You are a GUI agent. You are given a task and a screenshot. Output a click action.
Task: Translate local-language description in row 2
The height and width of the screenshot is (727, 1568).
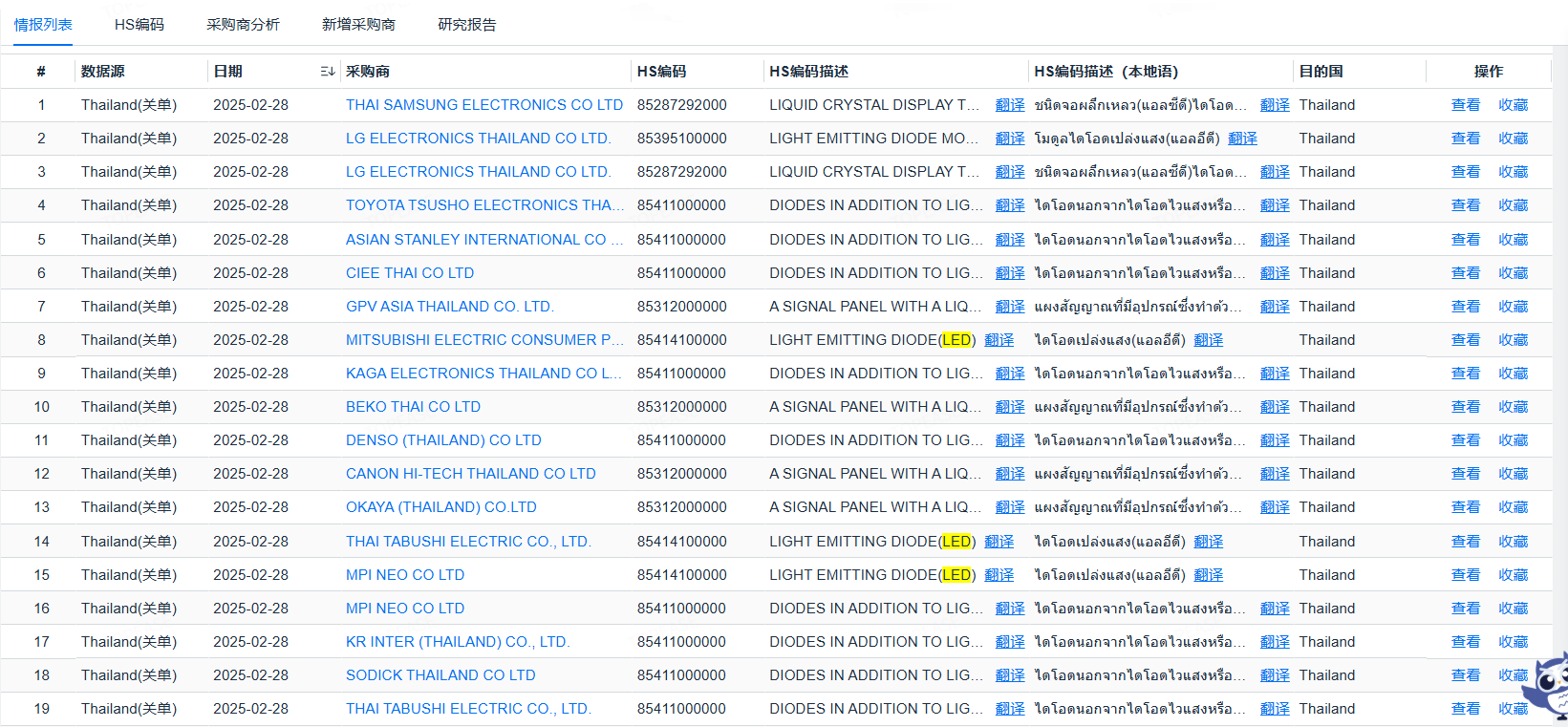[1242, 139]
